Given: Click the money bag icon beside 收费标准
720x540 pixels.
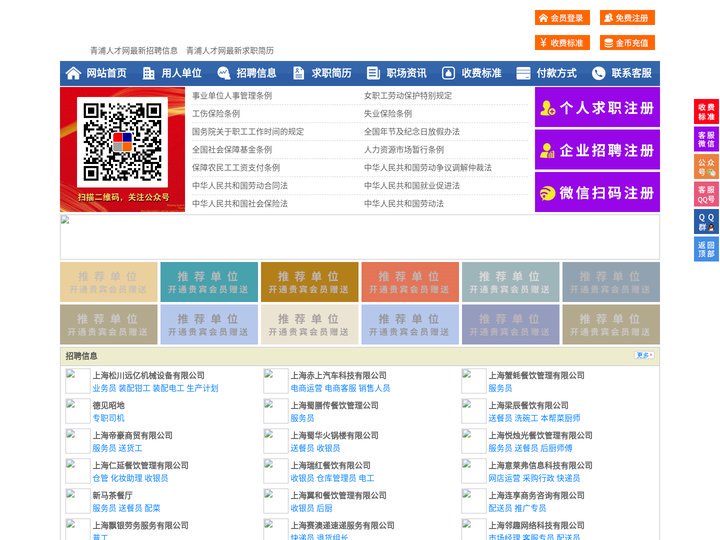Looking at the screenshot, I should [448, 73].
